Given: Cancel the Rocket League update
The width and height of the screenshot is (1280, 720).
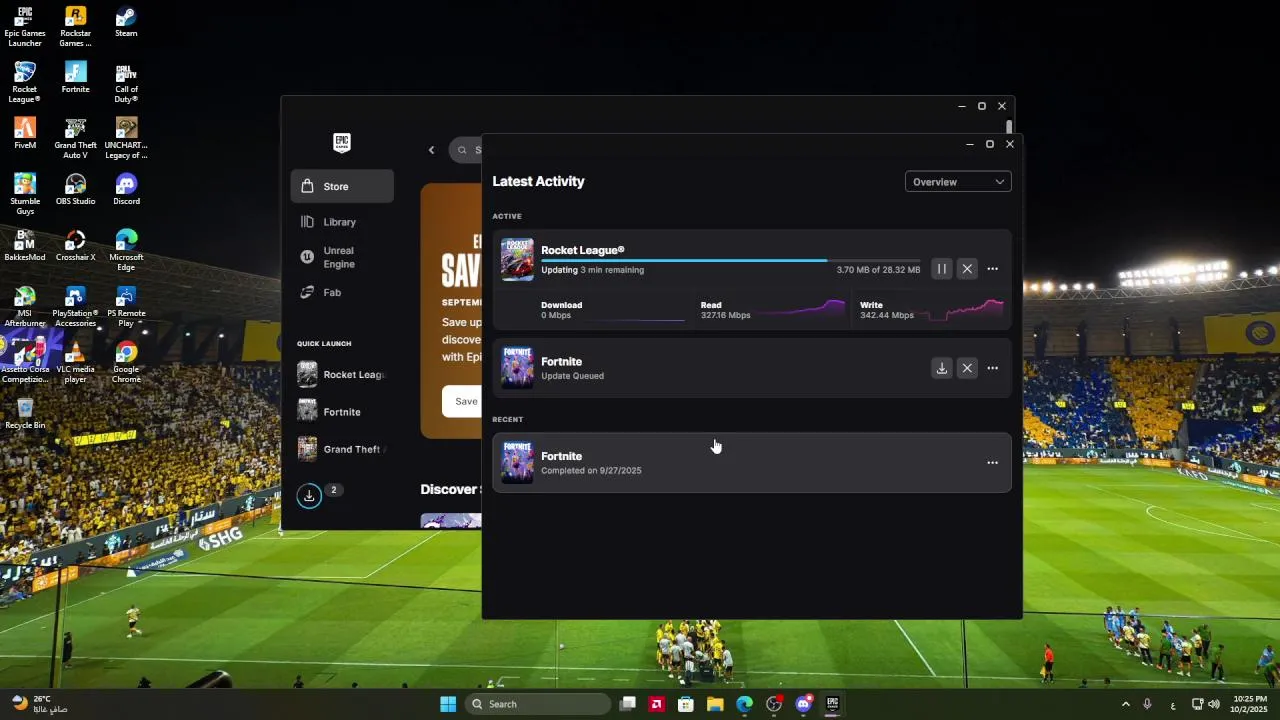Looking at the screenshot, I should [967, 269].
